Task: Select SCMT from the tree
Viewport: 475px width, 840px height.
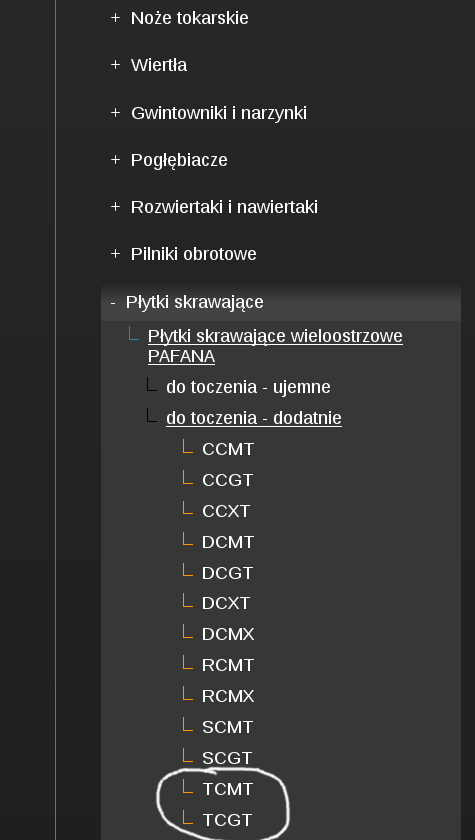Action: [x=227, y=728]
